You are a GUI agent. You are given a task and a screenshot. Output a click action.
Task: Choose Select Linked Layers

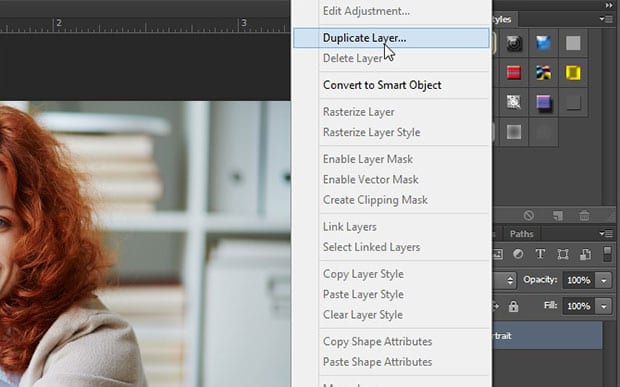pyautogui.click(x=391, y=247)
